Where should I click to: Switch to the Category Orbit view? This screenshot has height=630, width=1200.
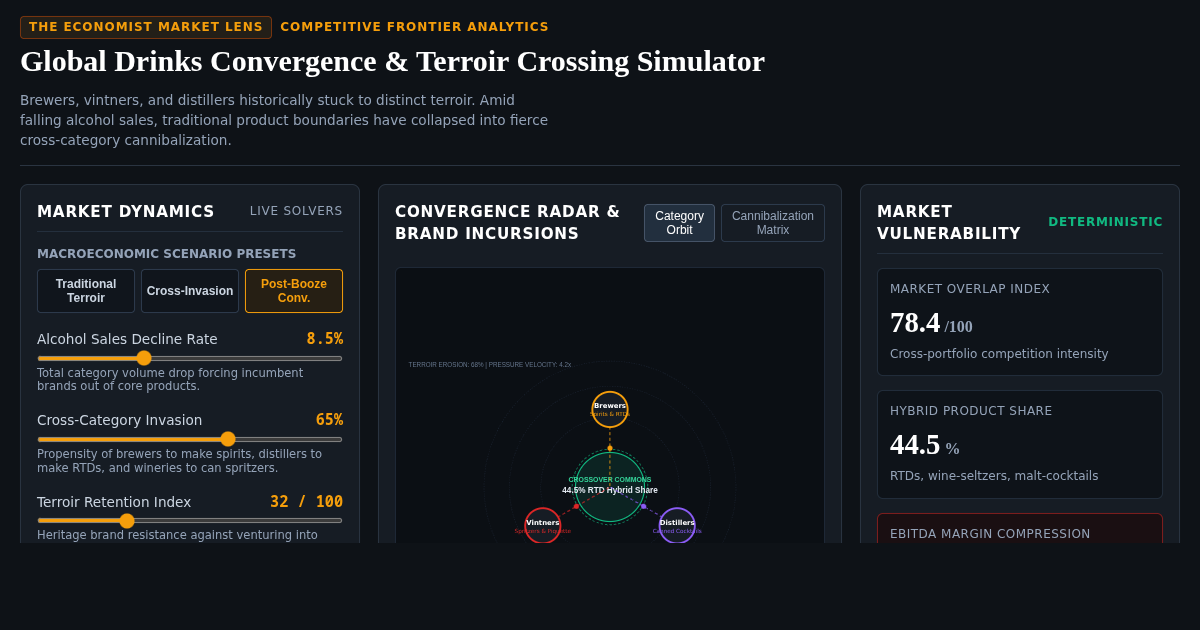tap(679, 223)
